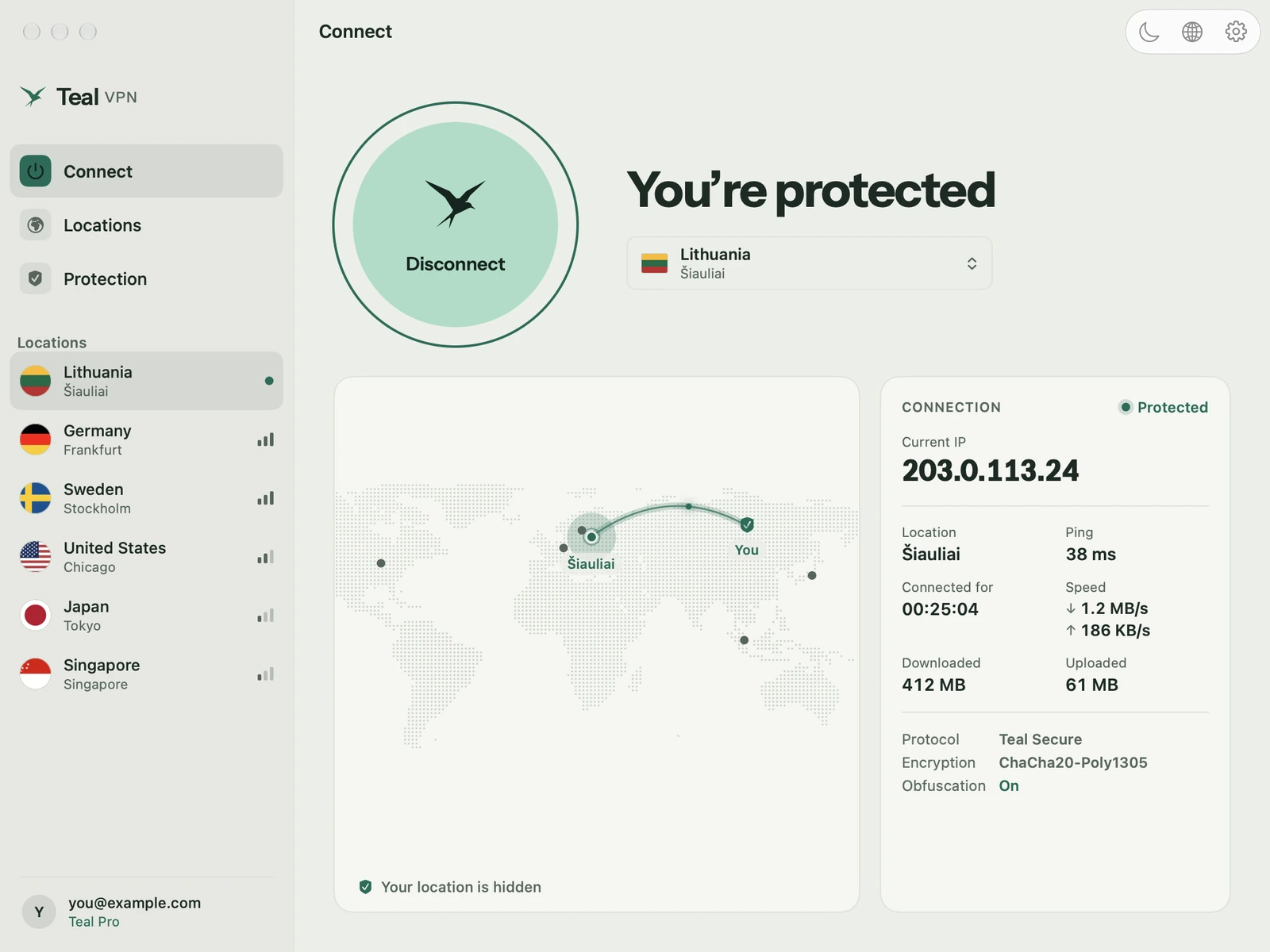Open the Connect tab in sidebar
1270x952 pixels.
click(x=146, y=171)
